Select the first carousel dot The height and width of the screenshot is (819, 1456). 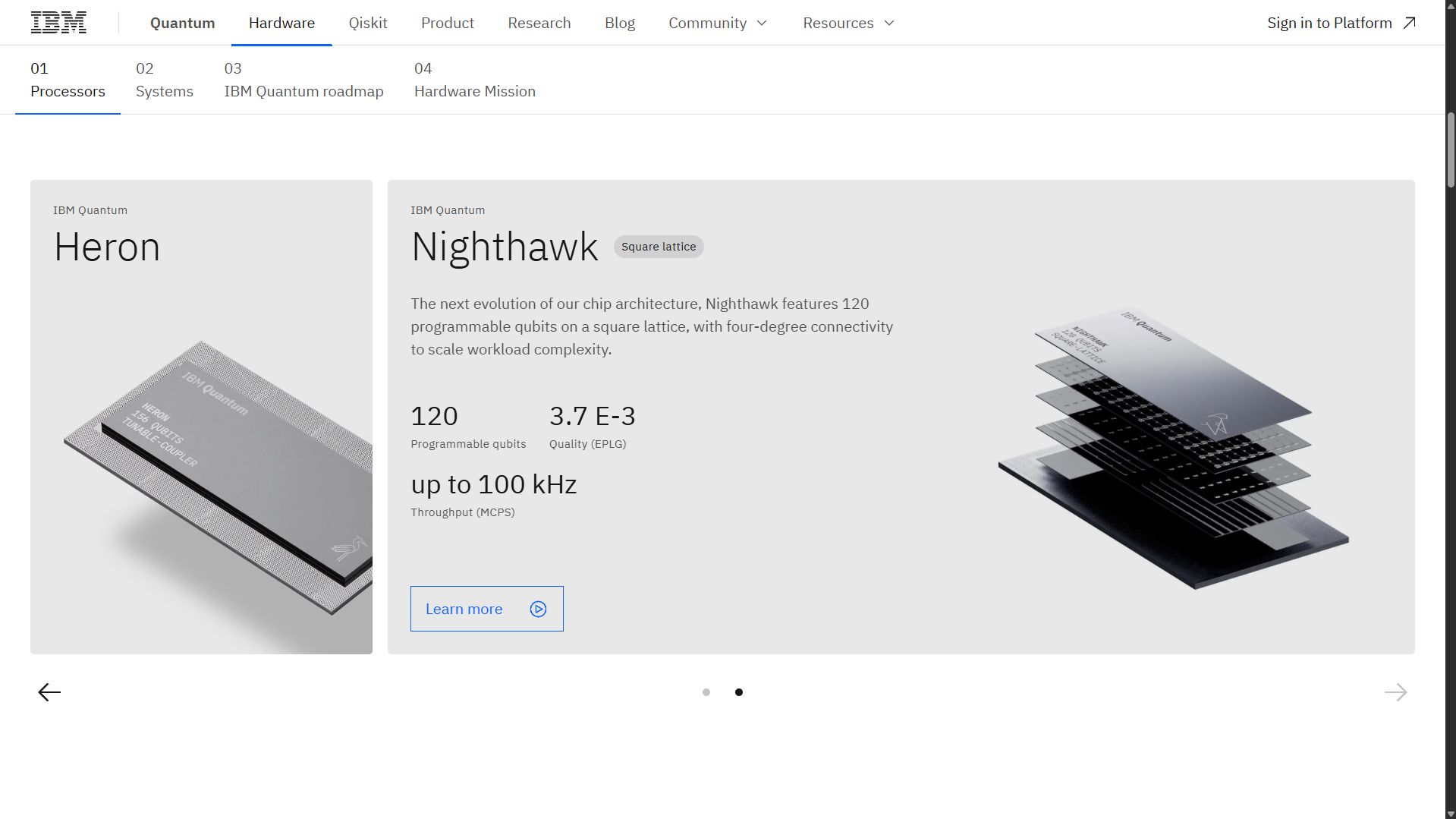[706, 692]
